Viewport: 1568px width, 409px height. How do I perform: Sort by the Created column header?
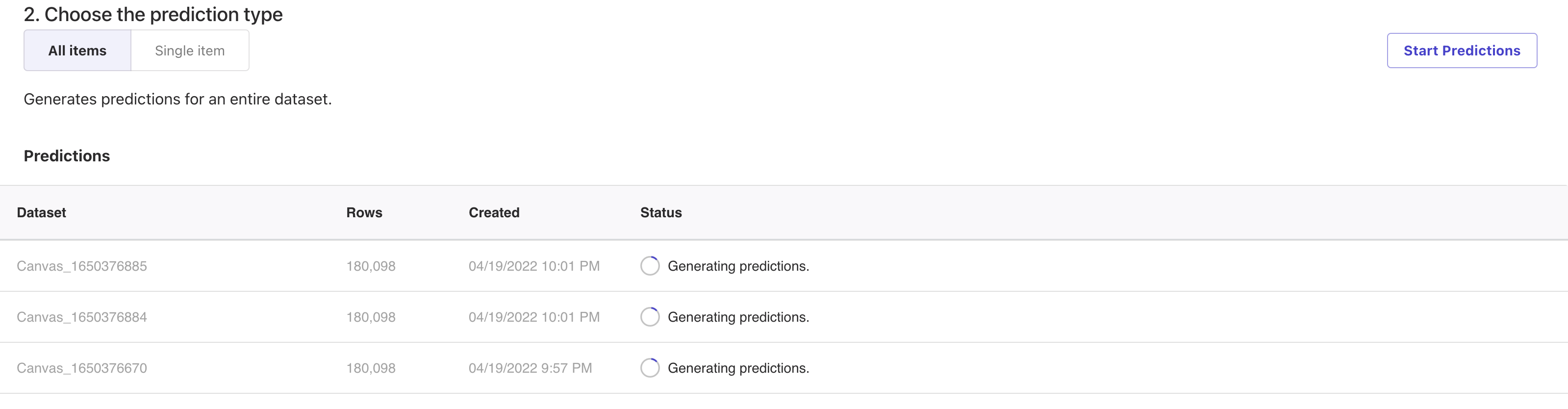coord(494,212)
